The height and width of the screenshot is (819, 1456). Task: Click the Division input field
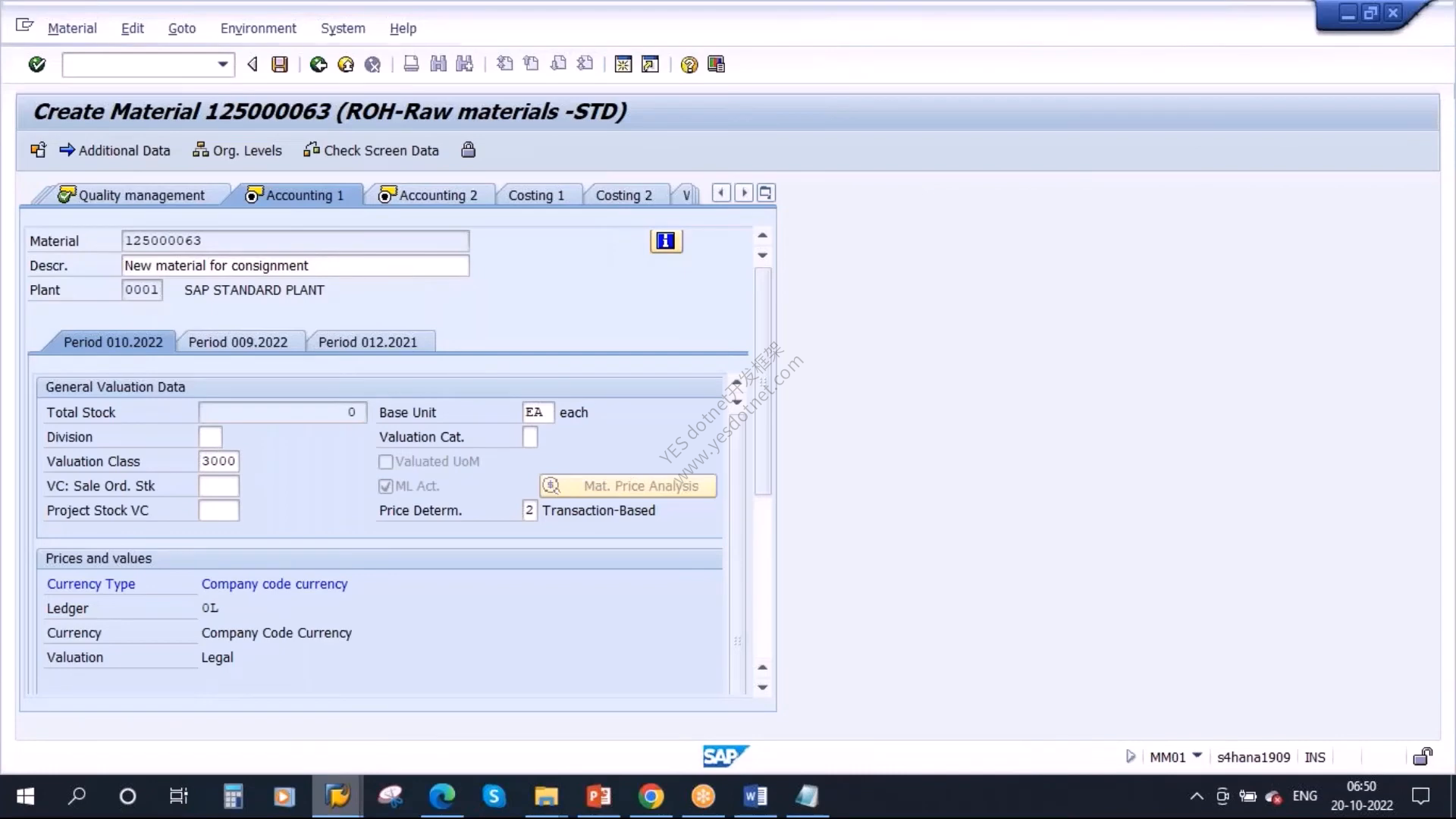click(x=210, y=437)
